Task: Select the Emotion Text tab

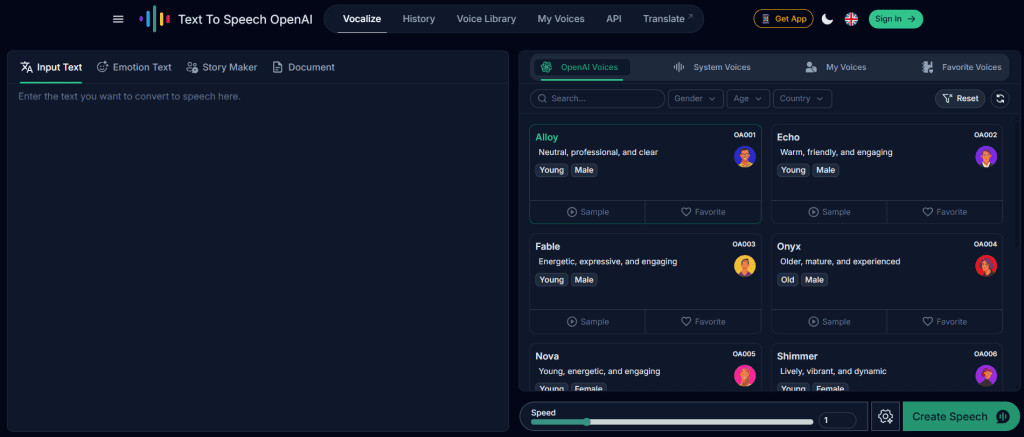Action: pyautogui.click(x=134, y=67)
